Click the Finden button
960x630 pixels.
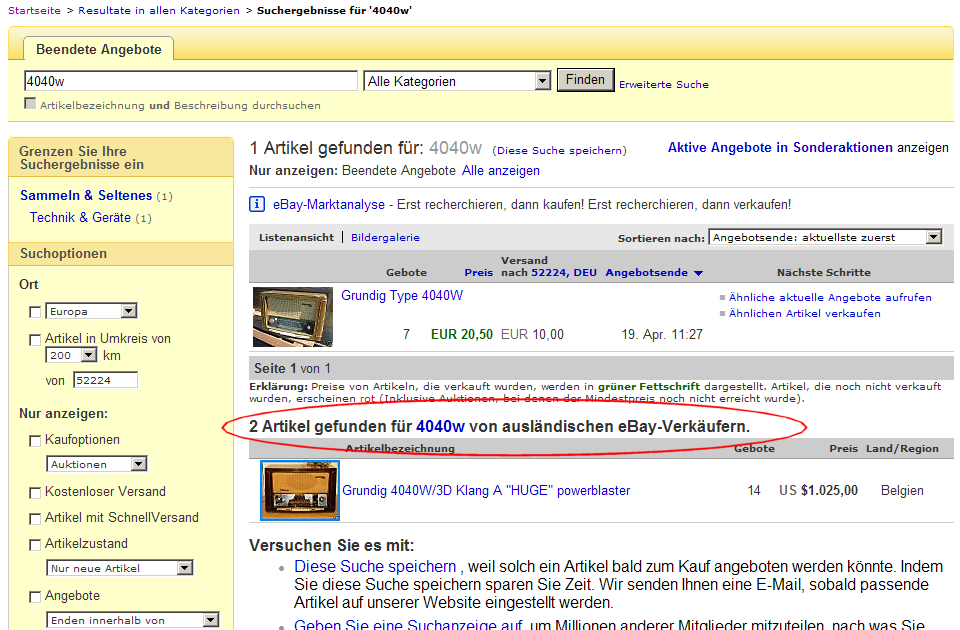[585, 80]
